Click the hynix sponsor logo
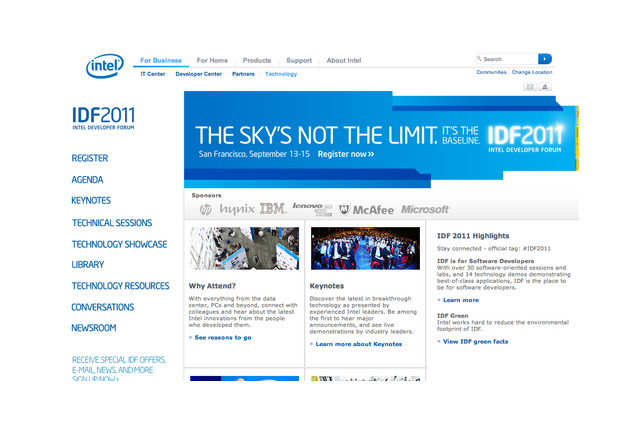The image size is (640, 426). click(x=237, y=209)
